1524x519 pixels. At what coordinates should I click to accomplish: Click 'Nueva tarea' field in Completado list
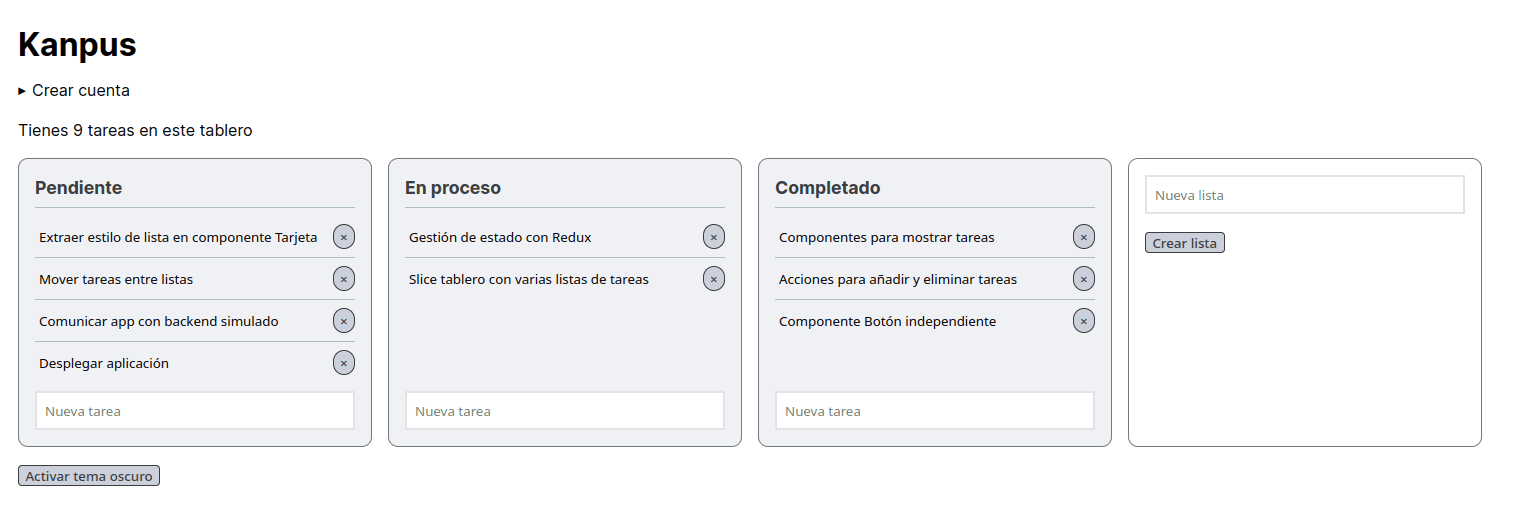[935, 411]
